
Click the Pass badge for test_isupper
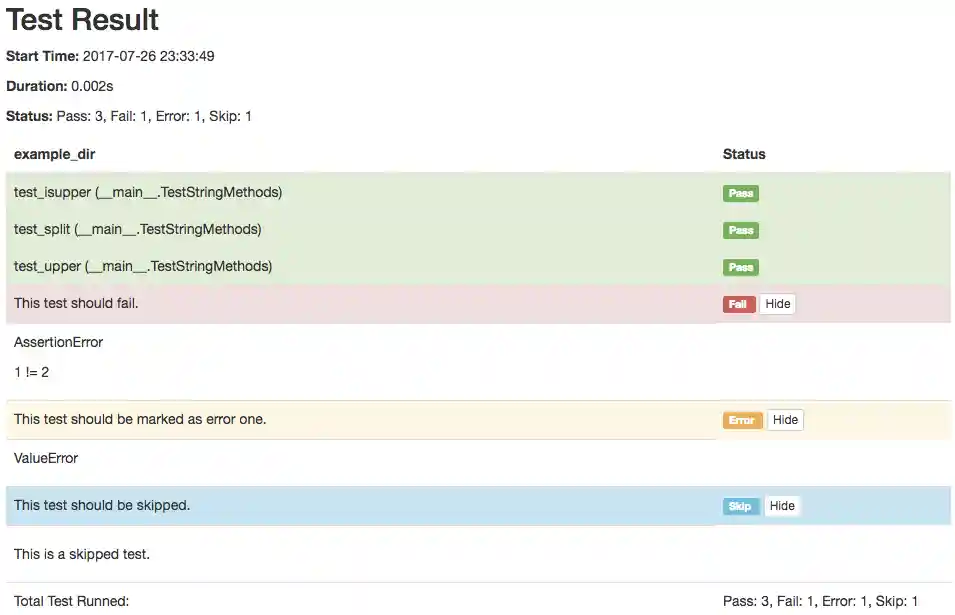coord(741,193)
